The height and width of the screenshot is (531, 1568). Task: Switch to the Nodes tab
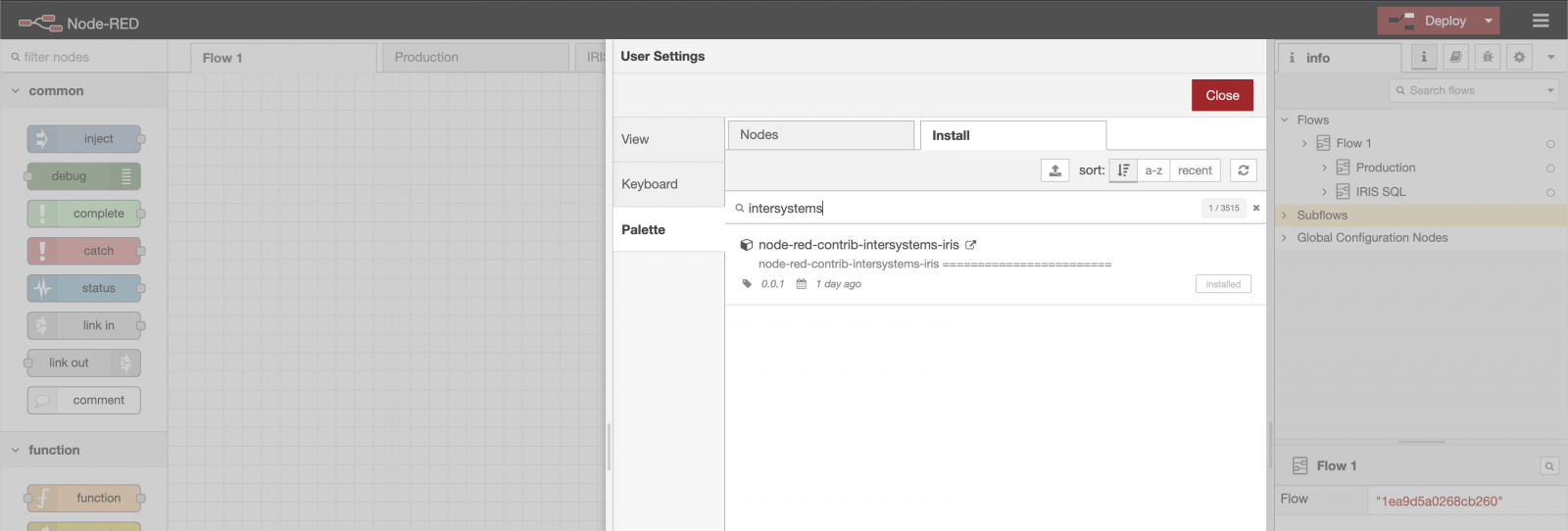[821, 135]
